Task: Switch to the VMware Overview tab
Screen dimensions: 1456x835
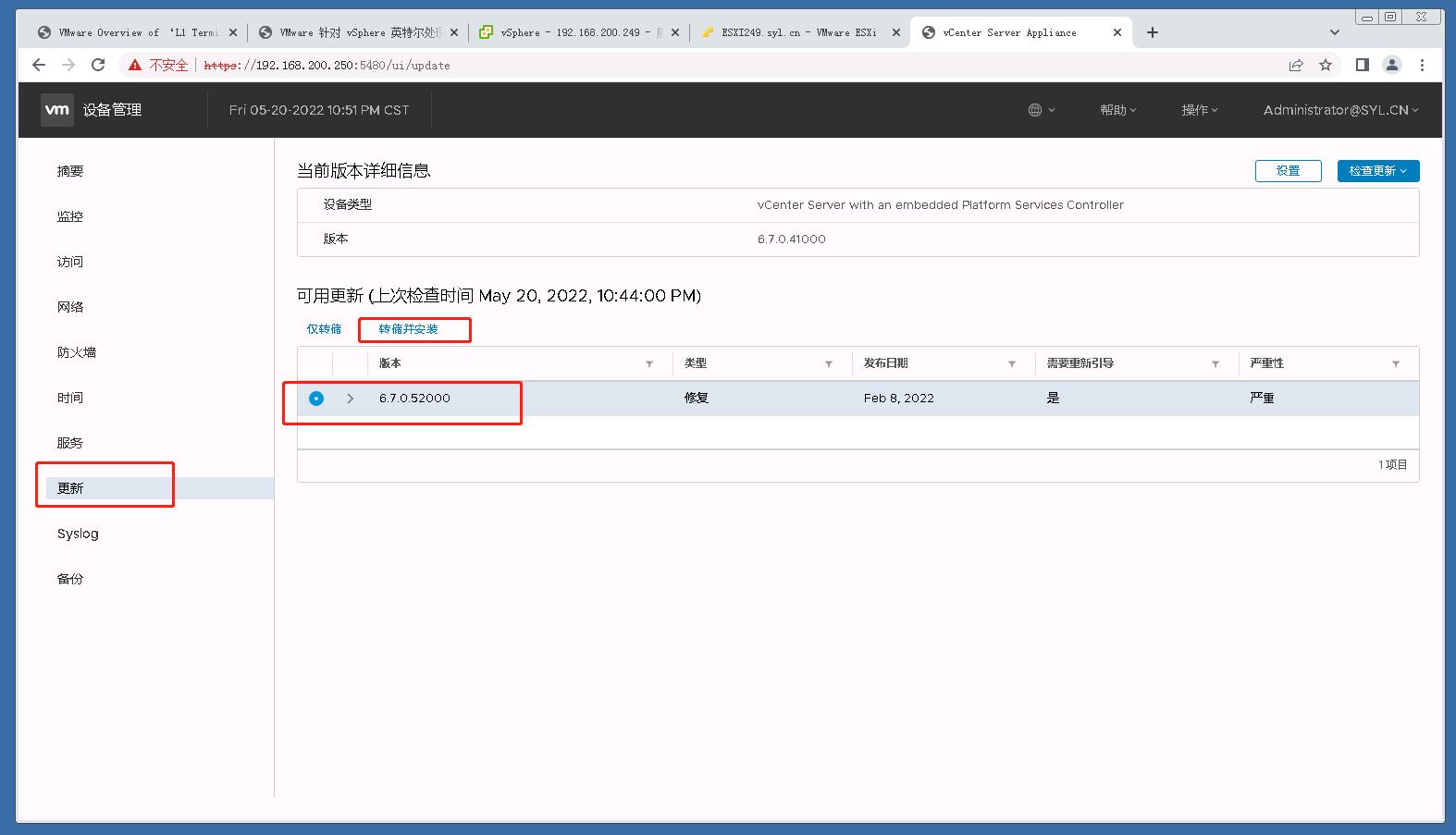Action: [136, 32]
